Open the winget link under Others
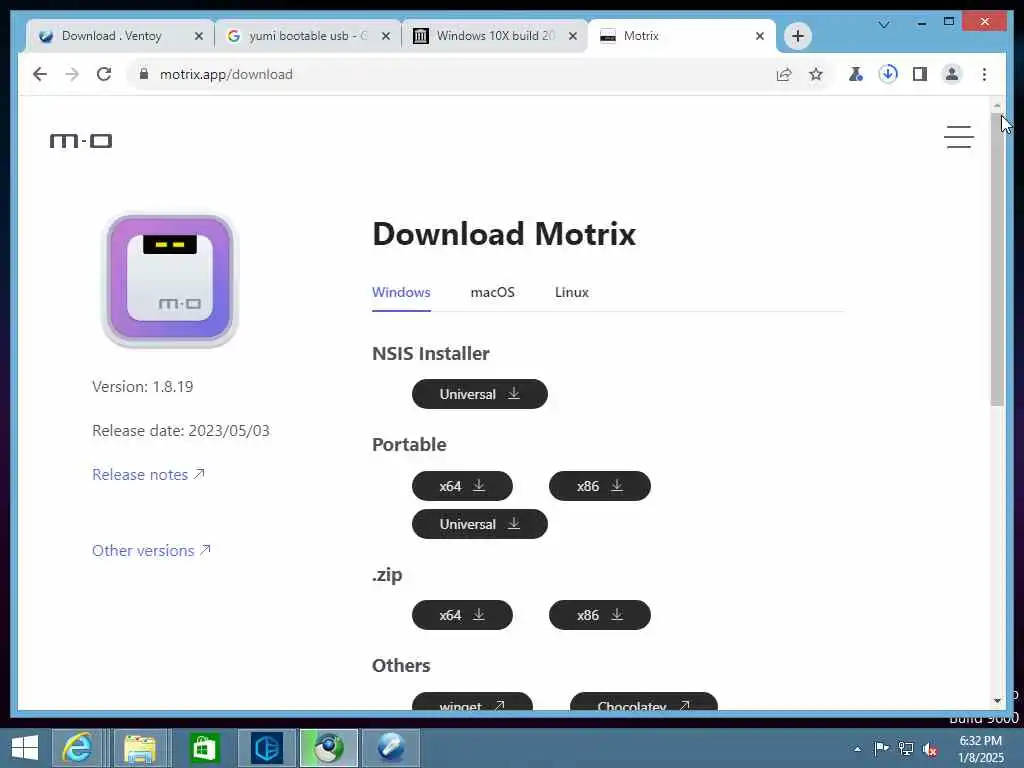This screenshot has width=1024, height=768. click(472, 702)
